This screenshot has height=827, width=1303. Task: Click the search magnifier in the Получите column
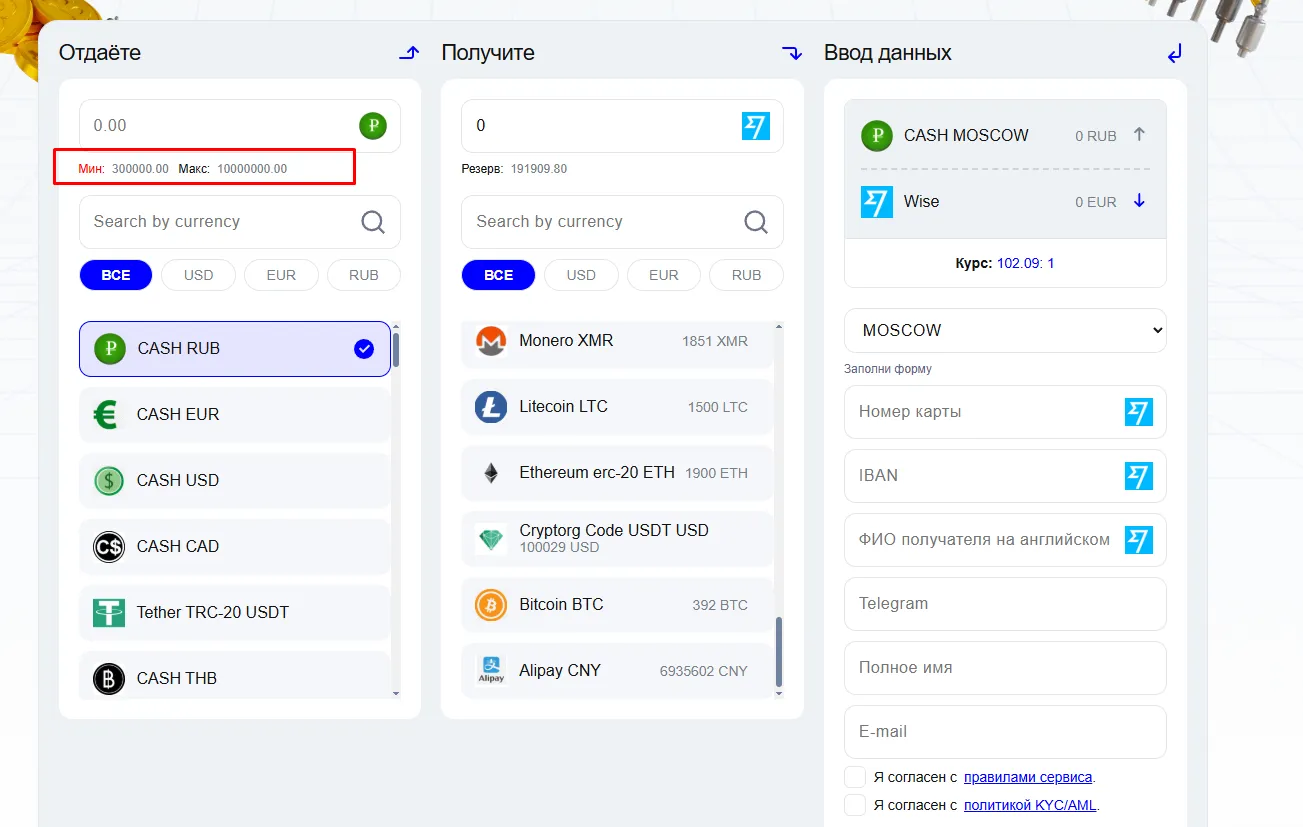756,222
